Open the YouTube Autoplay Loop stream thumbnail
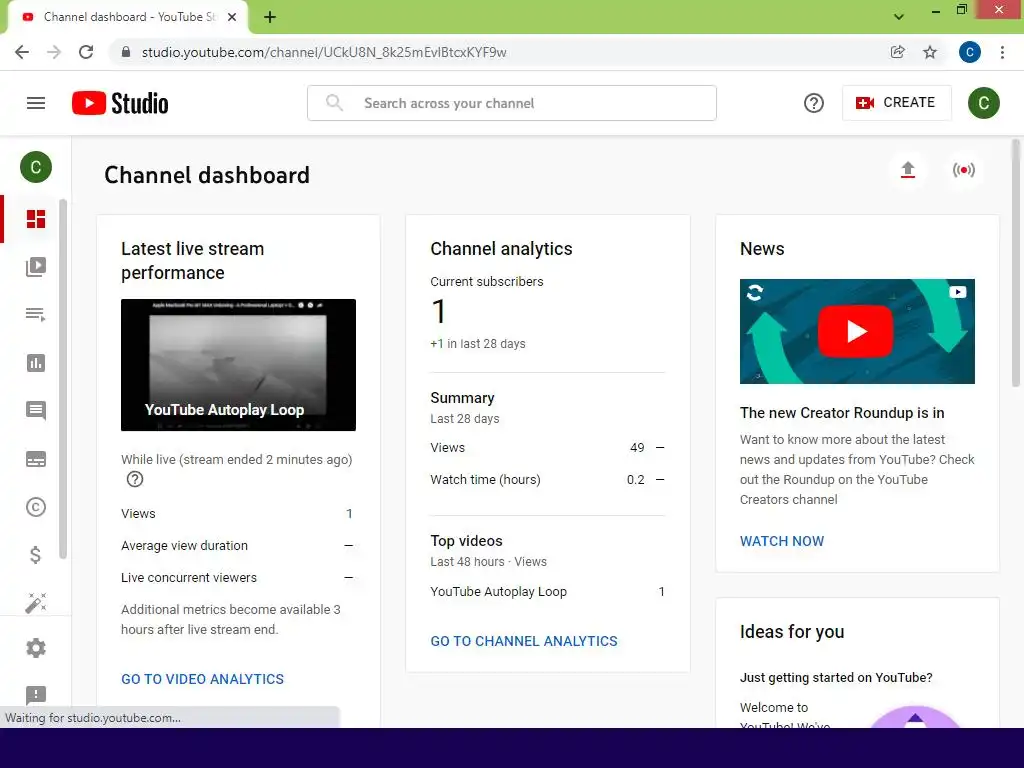 [x=238, y=365]
